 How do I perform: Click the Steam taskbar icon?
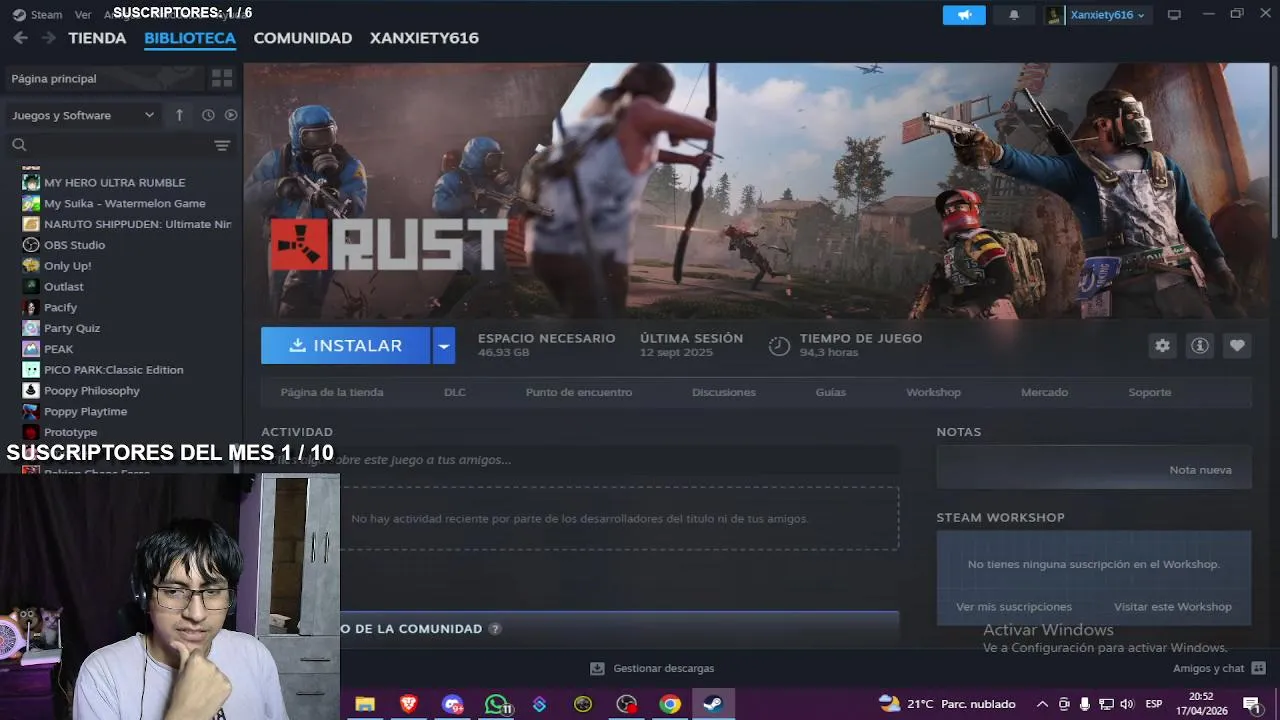(x=713, y=704)
